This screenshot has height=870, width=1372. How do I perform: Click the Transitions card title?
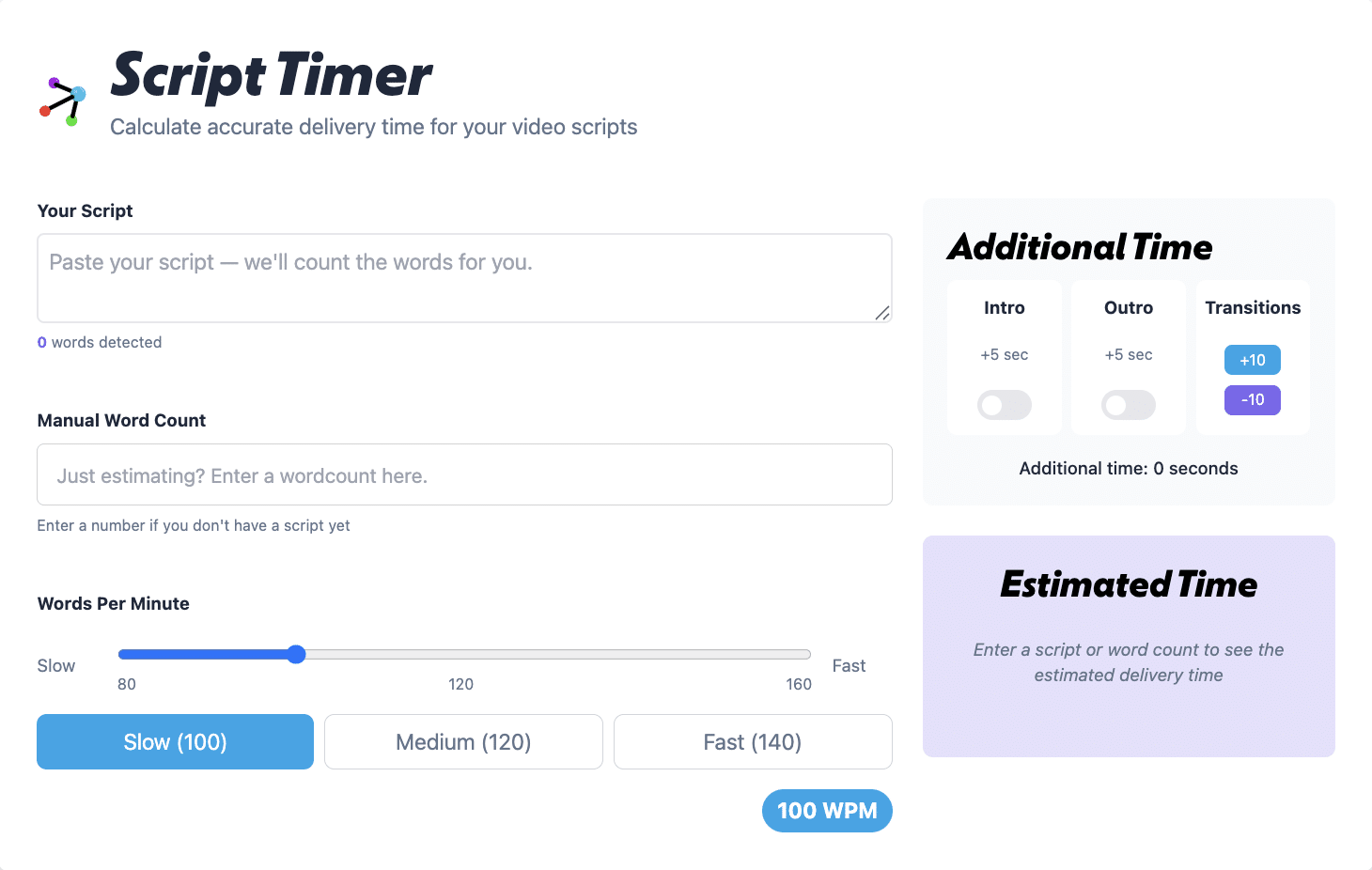coord(1252,307)
